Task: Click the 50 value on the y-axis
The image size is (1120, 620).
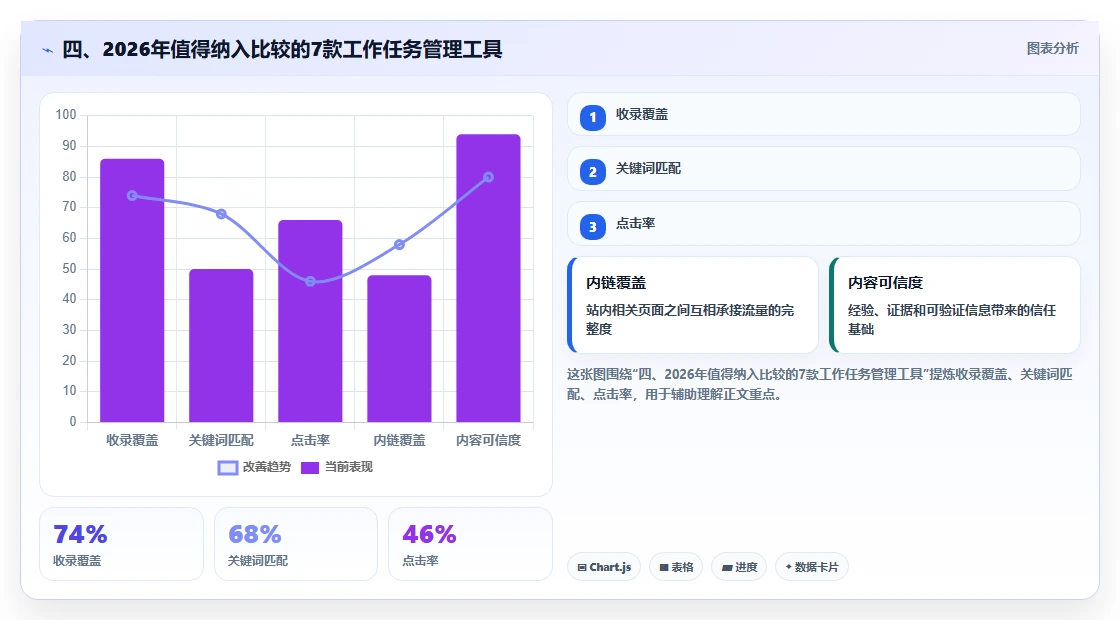Action: (69, 269)
